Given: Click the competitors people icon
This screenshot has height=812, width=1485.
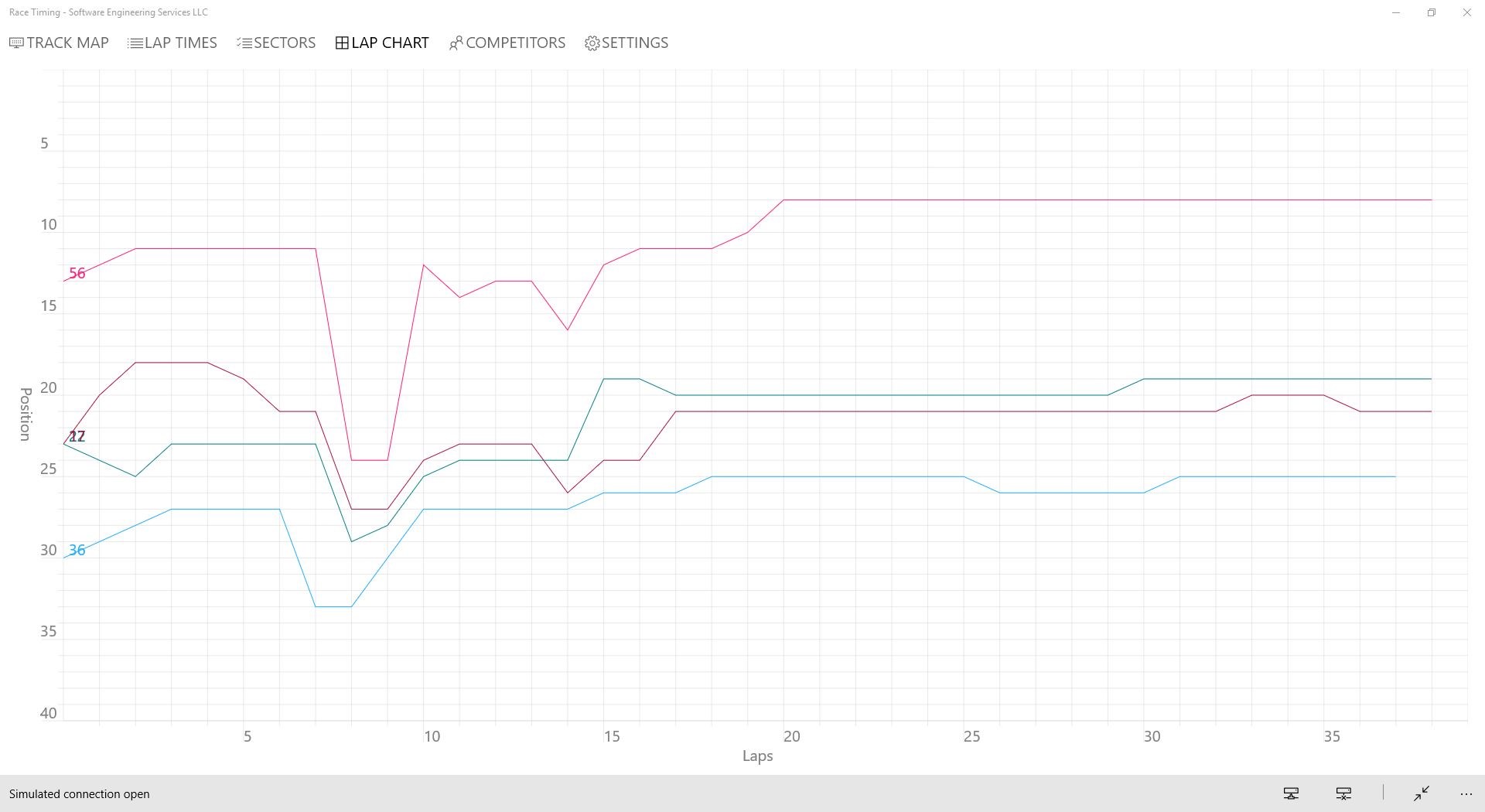Looking at the screenshot, I should pyautogui.click(x=456, y=43).
